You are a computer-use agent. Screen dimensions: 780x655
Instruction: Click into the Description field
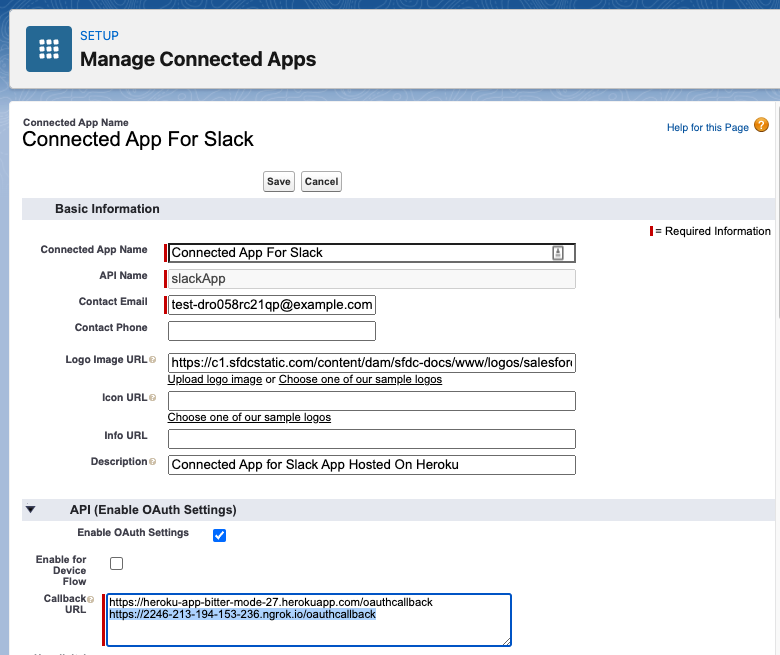(372, 465)
